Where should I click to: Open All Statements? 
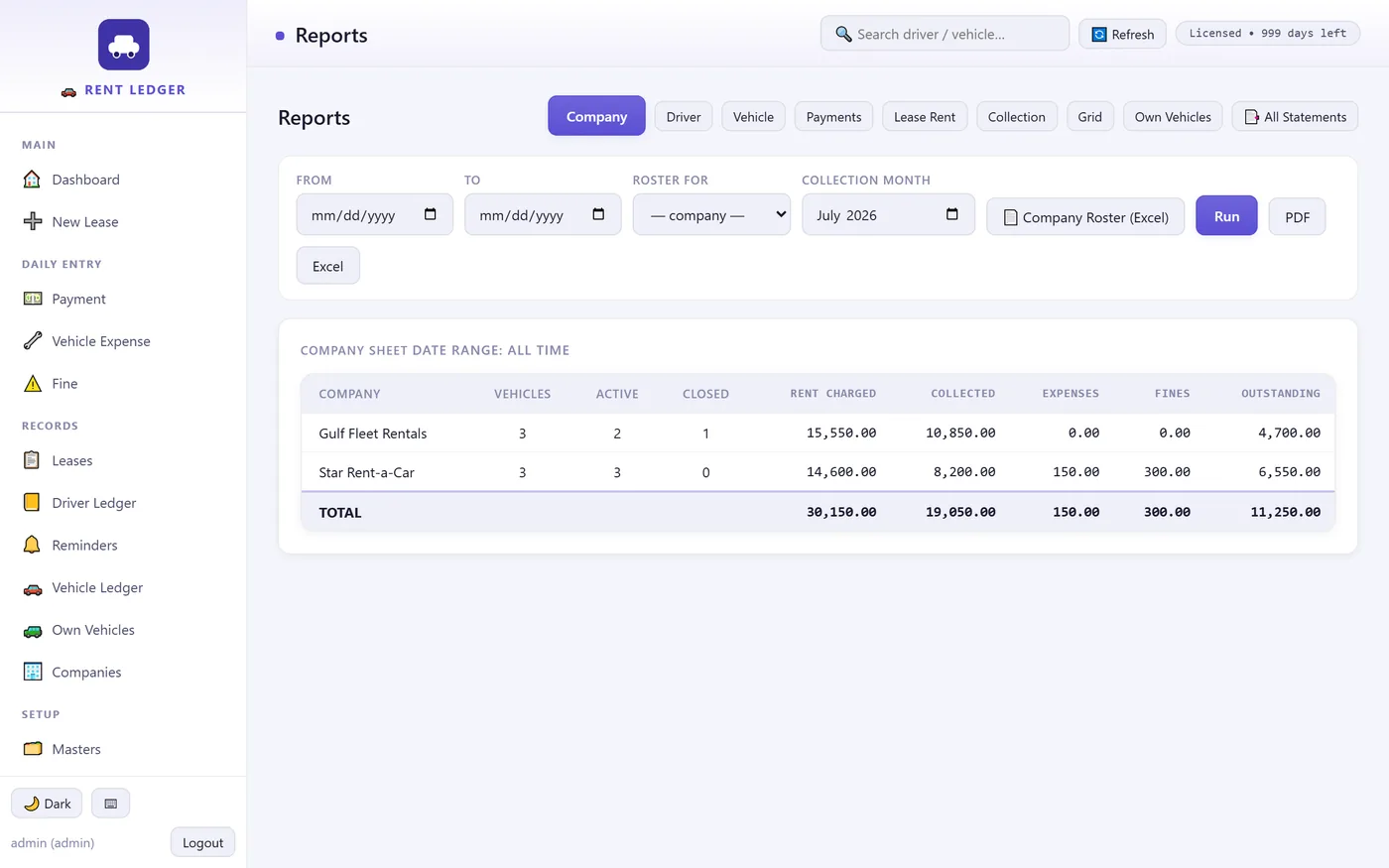point(1295,117)
